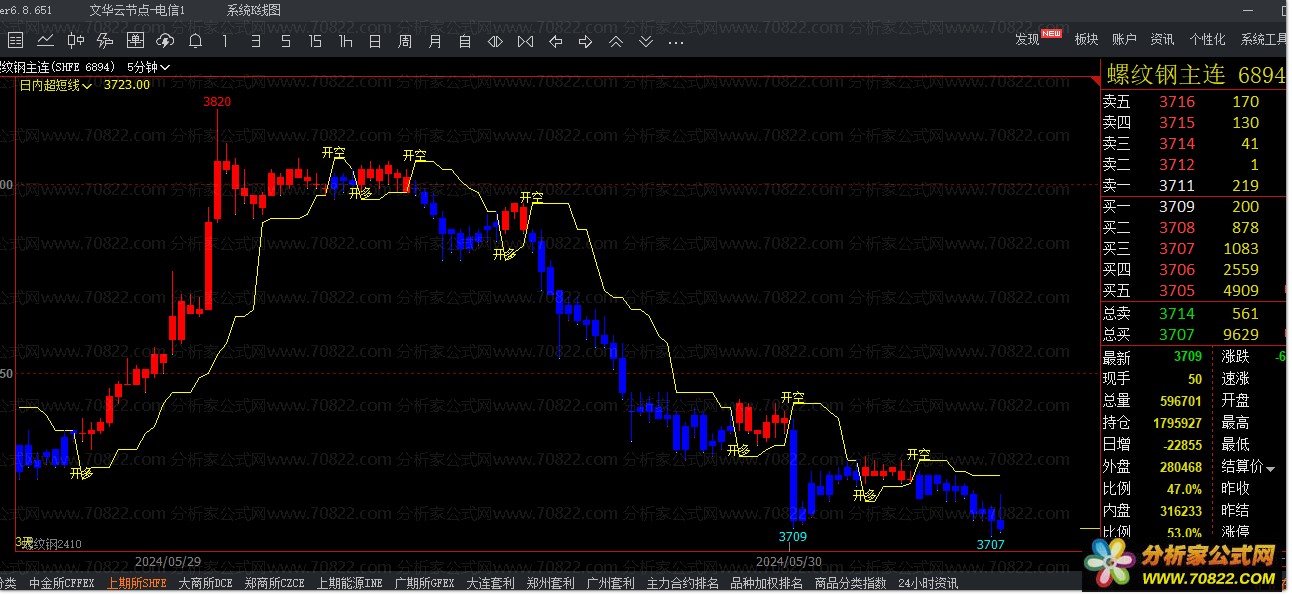This screenshot has width=1292, height=595.
Task: Switch to 郑商所CZCE tab
Action: tap(275, 583)
